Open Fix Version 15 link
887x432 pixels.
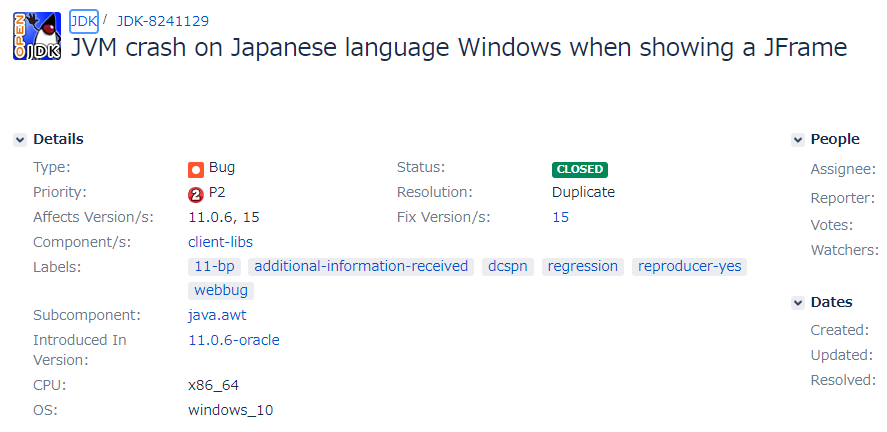(561, 217)
